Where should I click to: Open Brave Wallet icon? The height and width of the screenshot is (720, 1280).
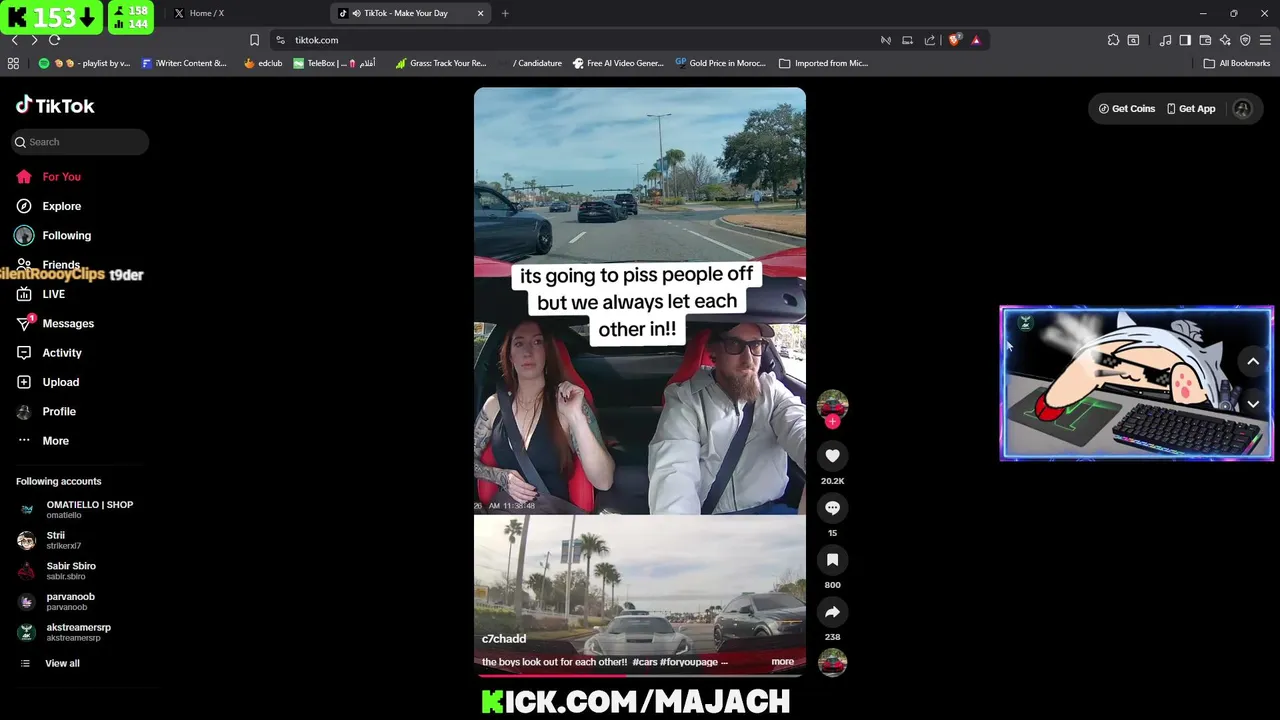1205,40
